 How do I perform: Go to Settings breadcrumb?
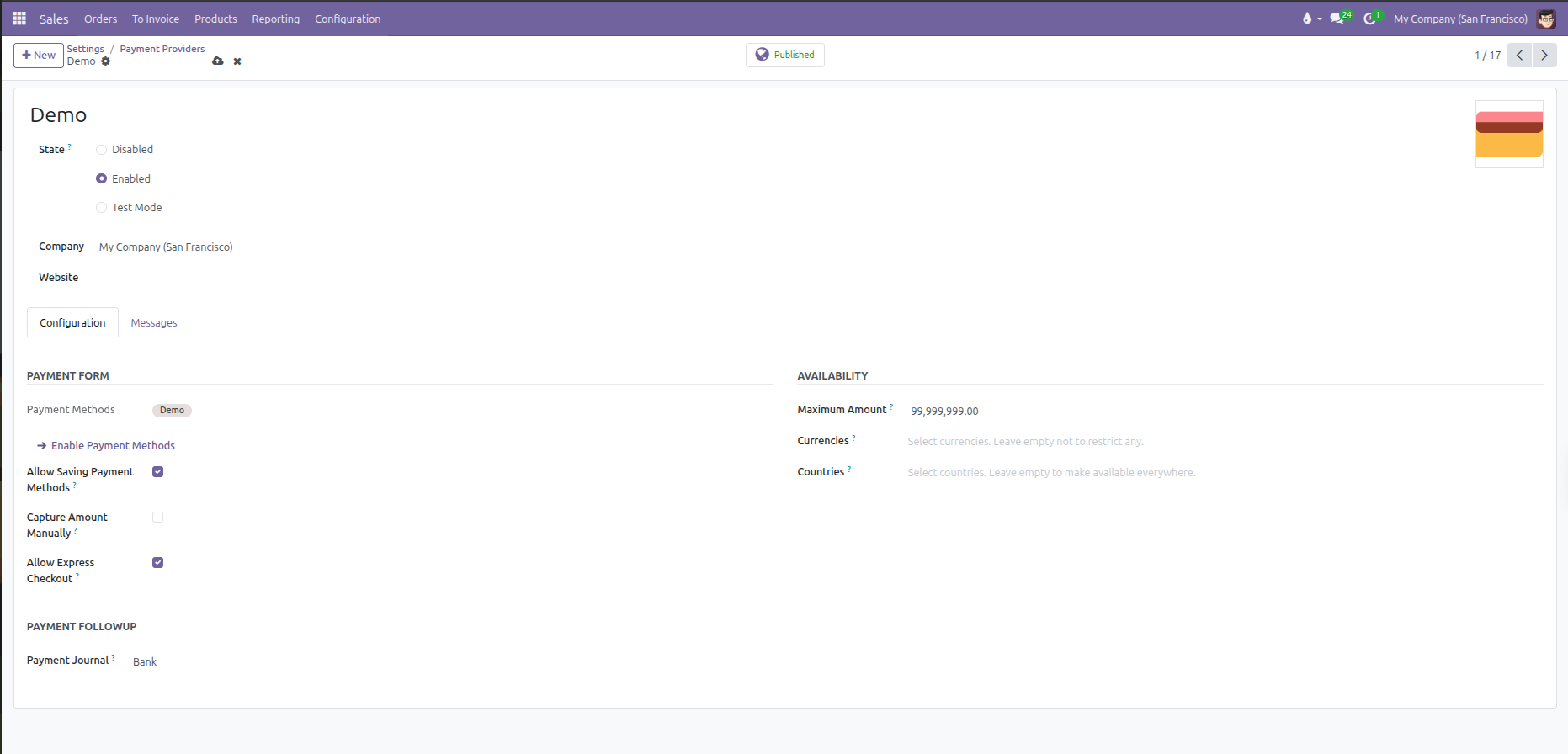[86, 49]
